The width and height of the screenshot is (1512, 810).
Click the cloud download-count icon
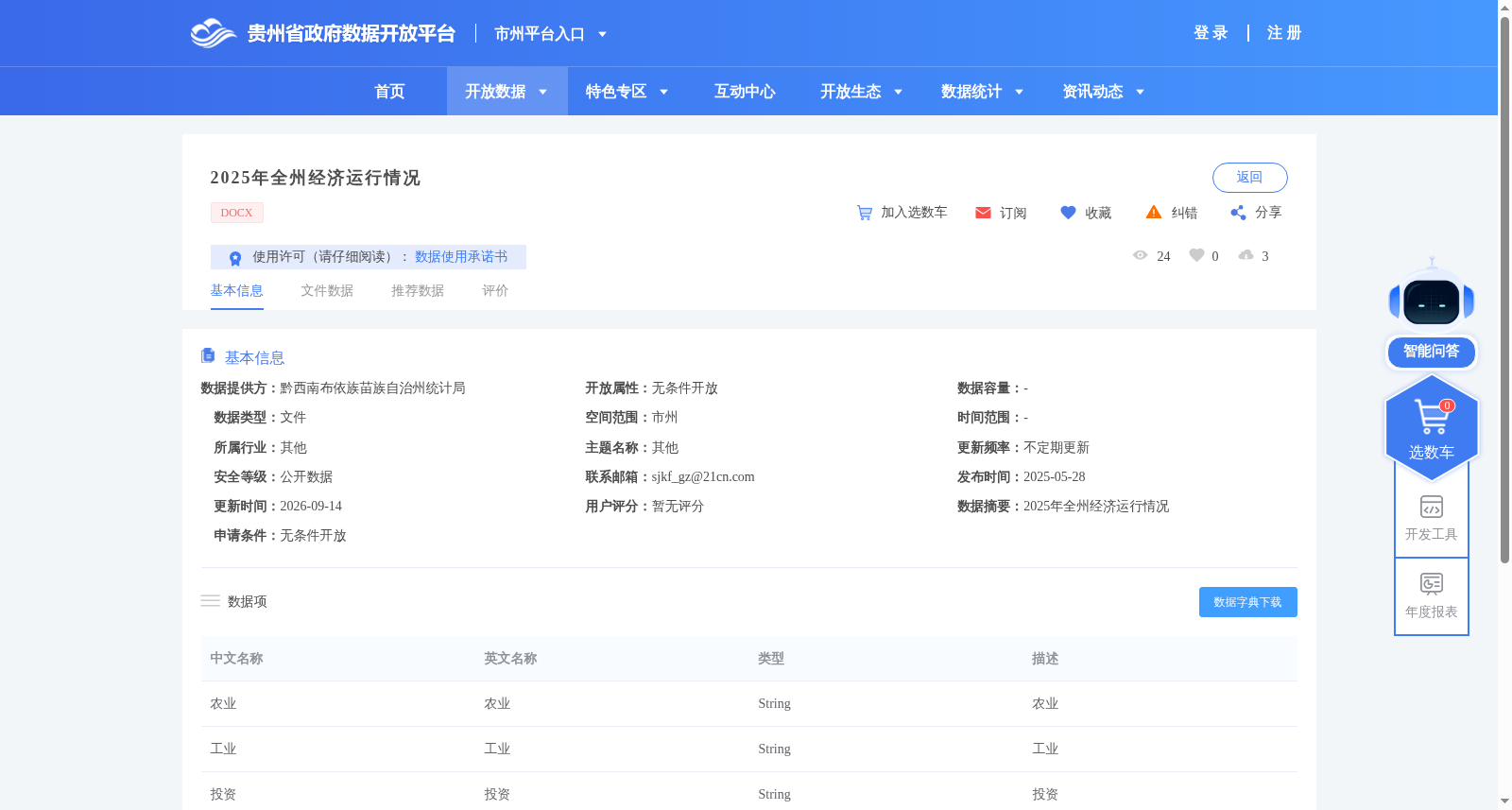click(1246, 255)
